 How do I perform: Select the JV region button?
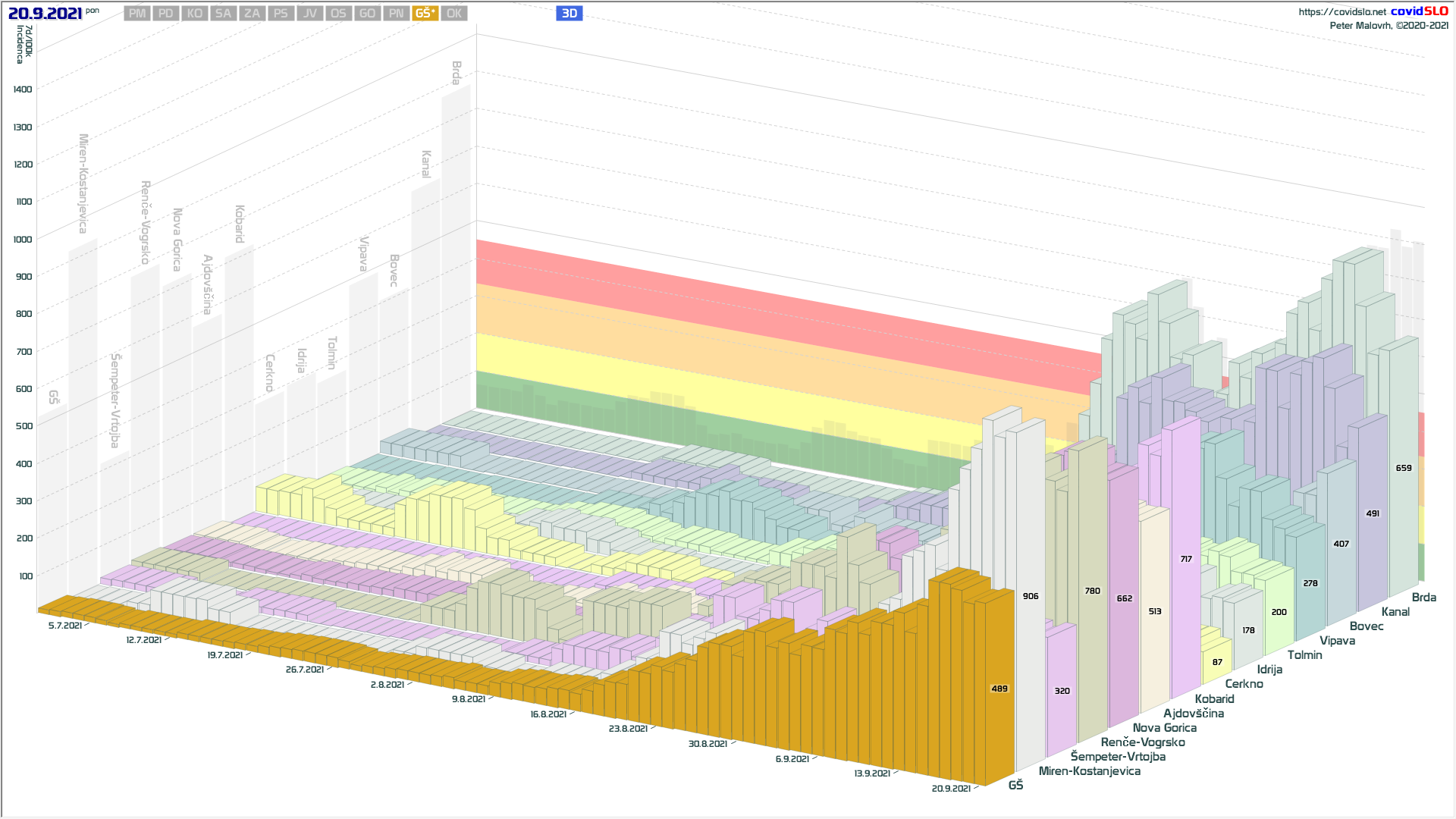click(x=309, y=13)
